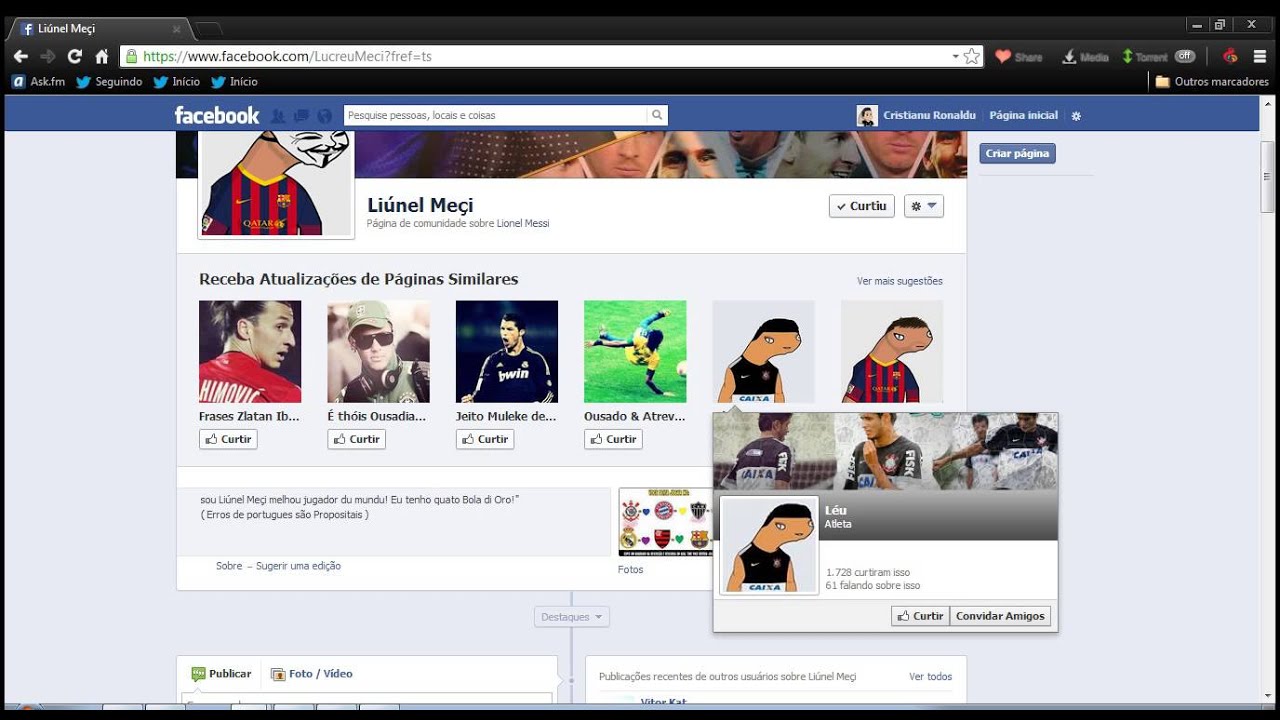This screenshot has height=720, width=1280.
Task: Open the Léu page name in the popup
Action: pyautogui.click(x=836, y=510)
